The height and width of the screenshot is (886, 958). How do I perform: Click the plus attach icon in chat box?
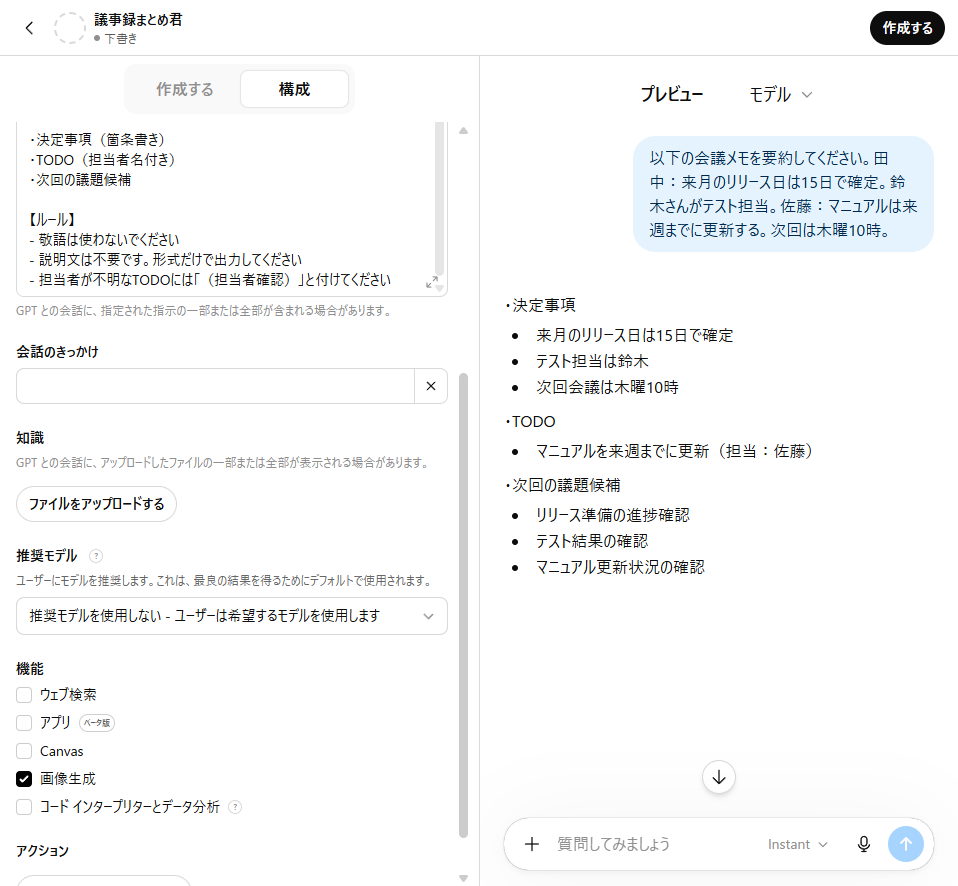(532, 844)
